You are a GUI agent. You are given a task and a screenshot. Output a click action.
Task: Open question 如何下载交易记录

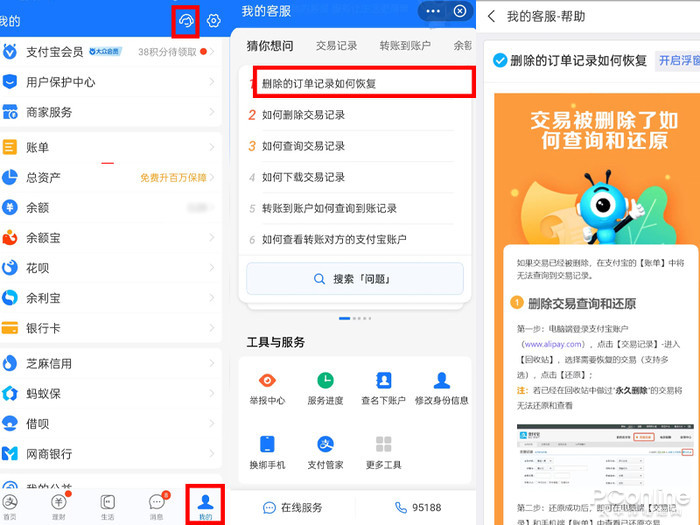(x=303, y=177)
